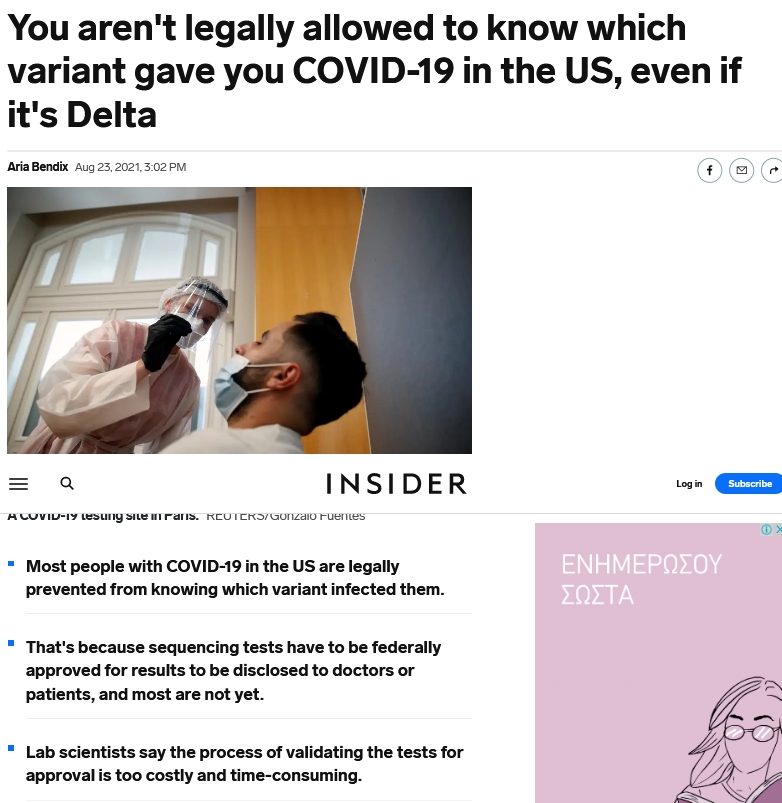Click the article headline text
This screenshot has width=782, height=803.
pos(374,71)
